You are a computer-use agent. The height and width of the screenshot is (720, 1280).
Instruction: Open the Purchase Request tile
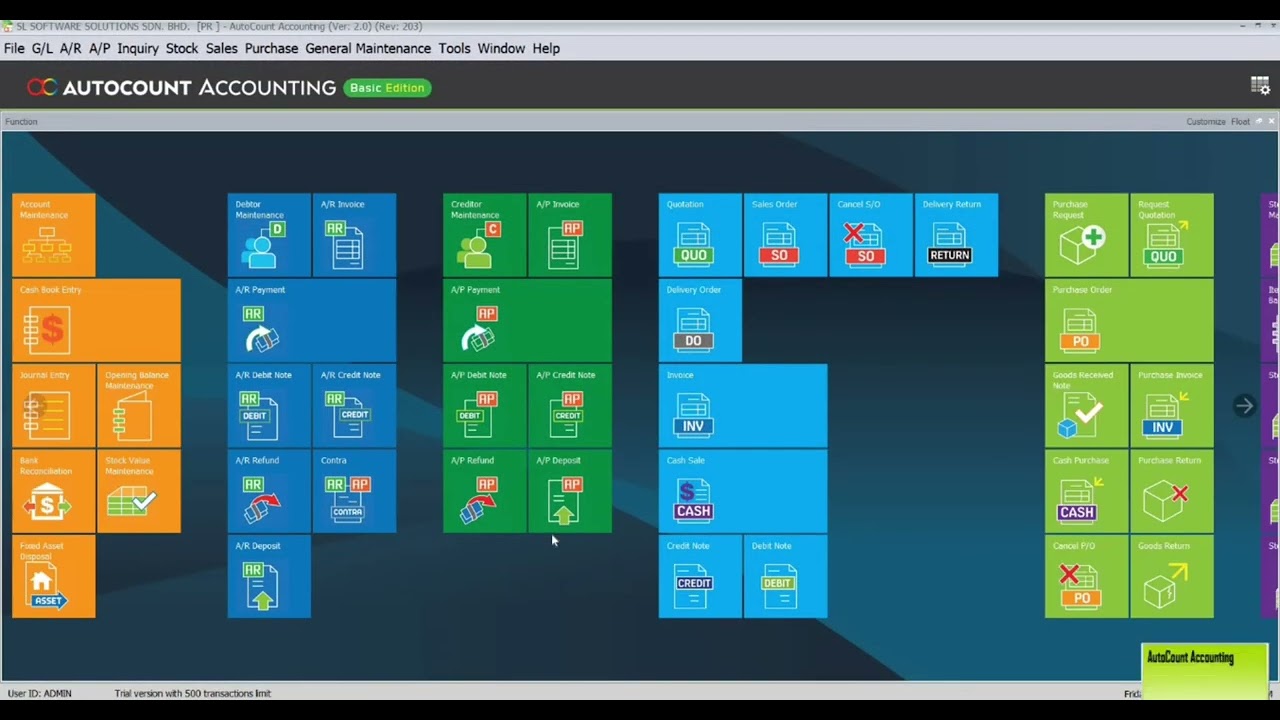pyautogui.click(x=1087, y=235)
